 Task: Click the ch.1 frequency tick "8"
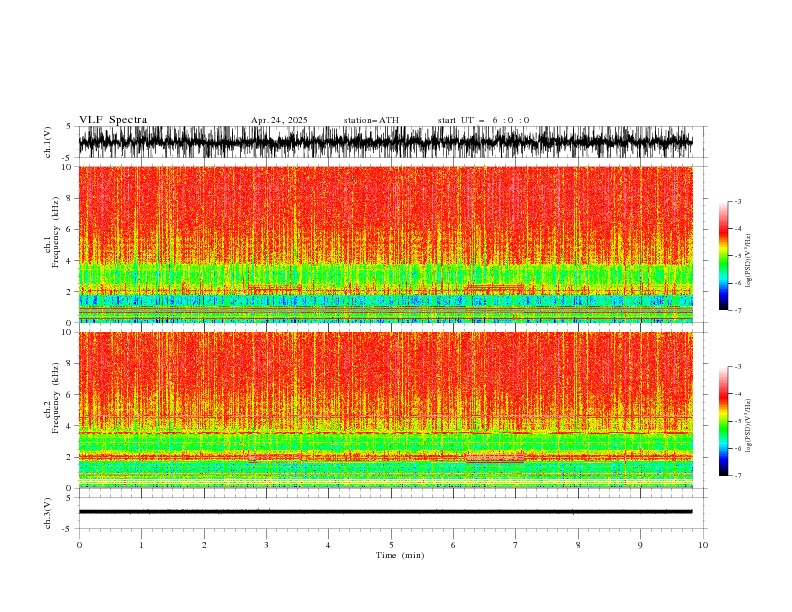pos(69,198)
